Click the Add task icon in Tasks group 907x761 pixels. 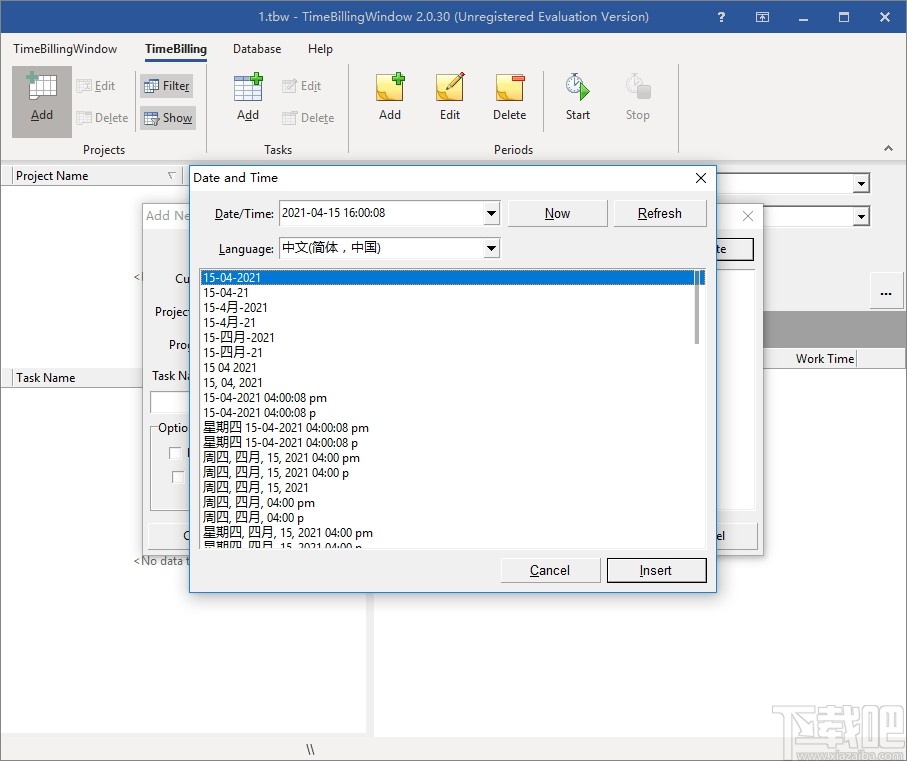pyautogui.click(x=248, y=98)
